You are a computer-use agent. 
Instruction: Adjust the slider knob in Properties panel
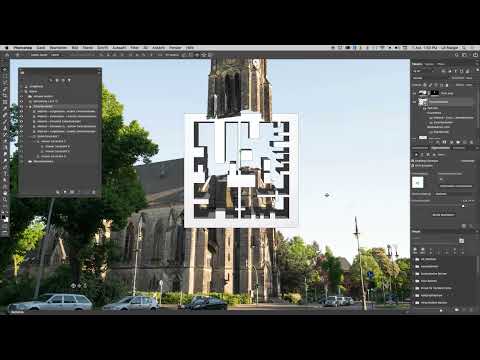click(x=463, y=206)
